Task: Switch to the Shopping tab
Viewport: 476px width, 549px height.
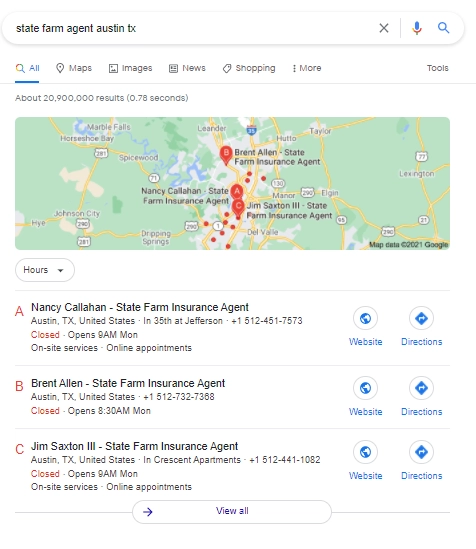Action: pyautogui.click(x=249, y=68)
